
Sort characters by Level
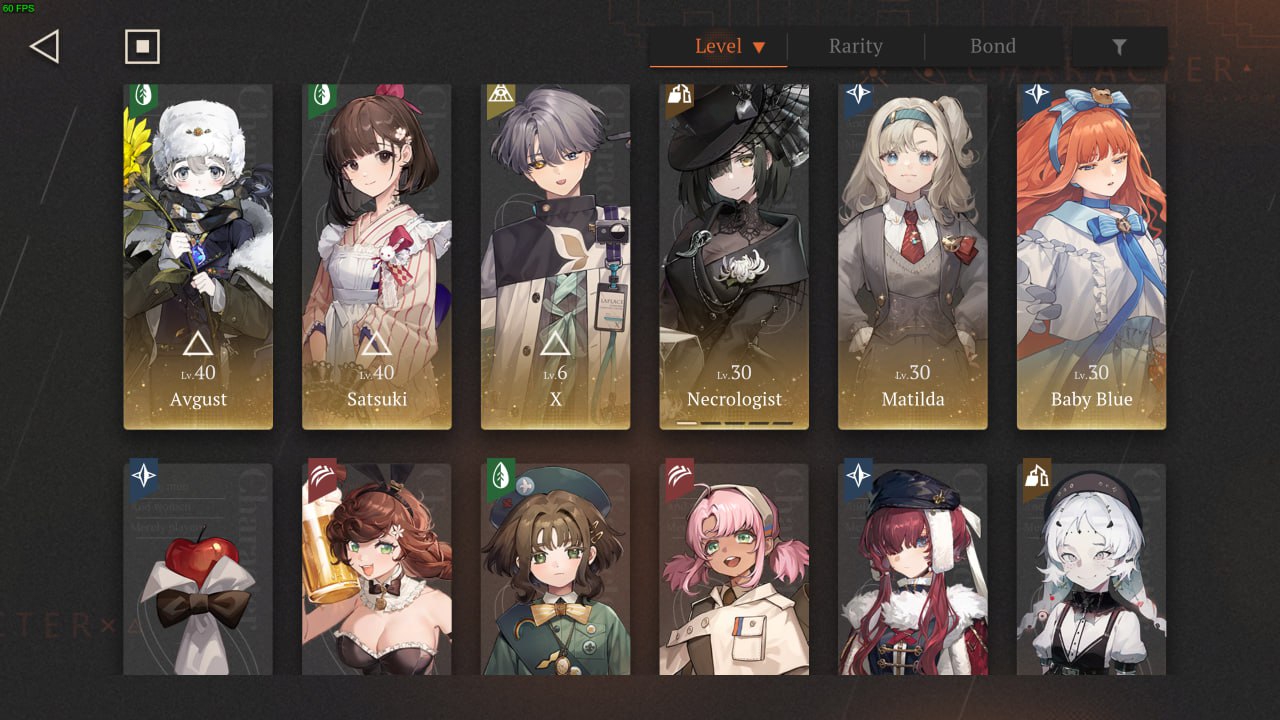(718, 47)
